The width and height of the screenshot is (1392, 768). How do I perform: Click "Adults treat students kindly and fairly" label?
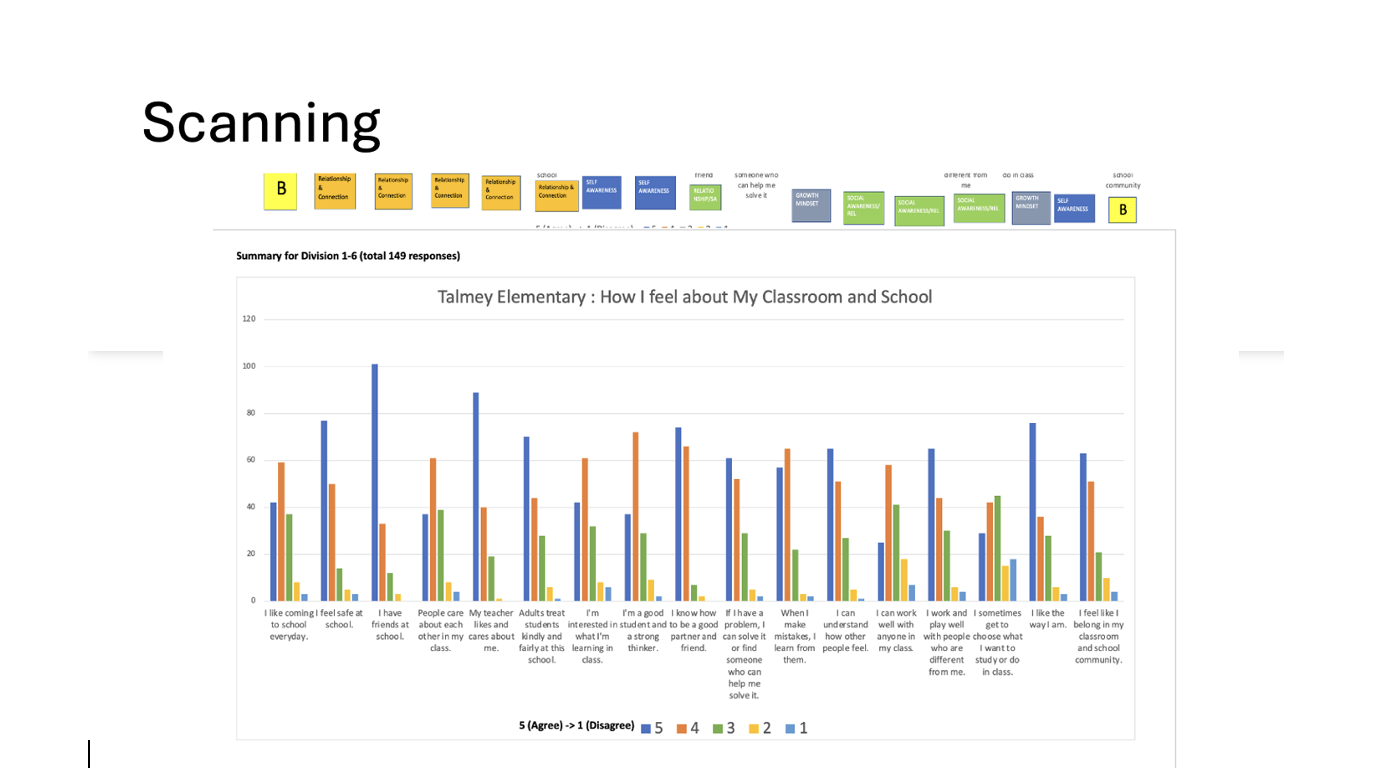[542, 636]
